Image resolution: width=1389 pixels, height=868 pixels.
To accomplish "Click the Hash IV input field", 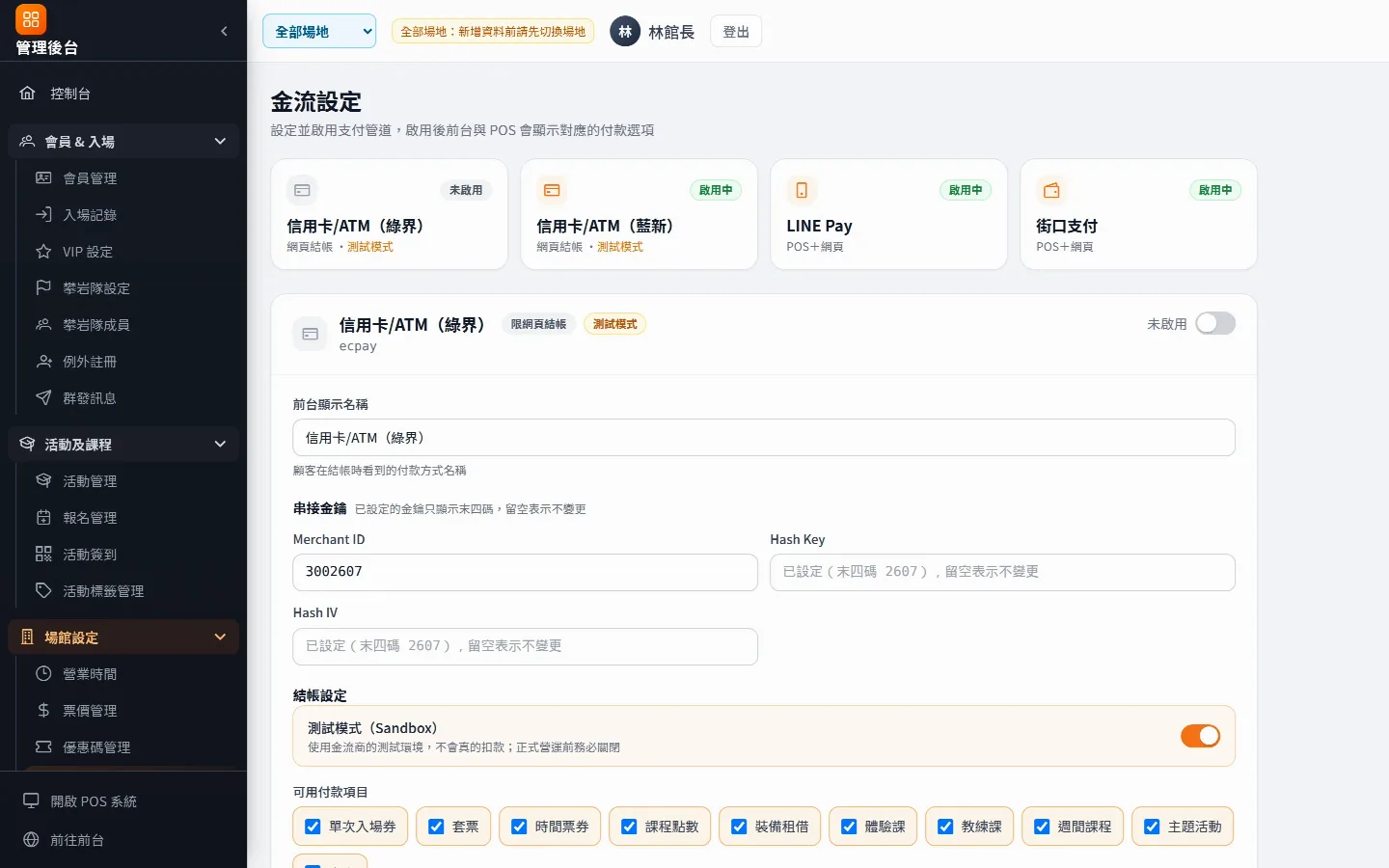I will [x=525, y=646].
